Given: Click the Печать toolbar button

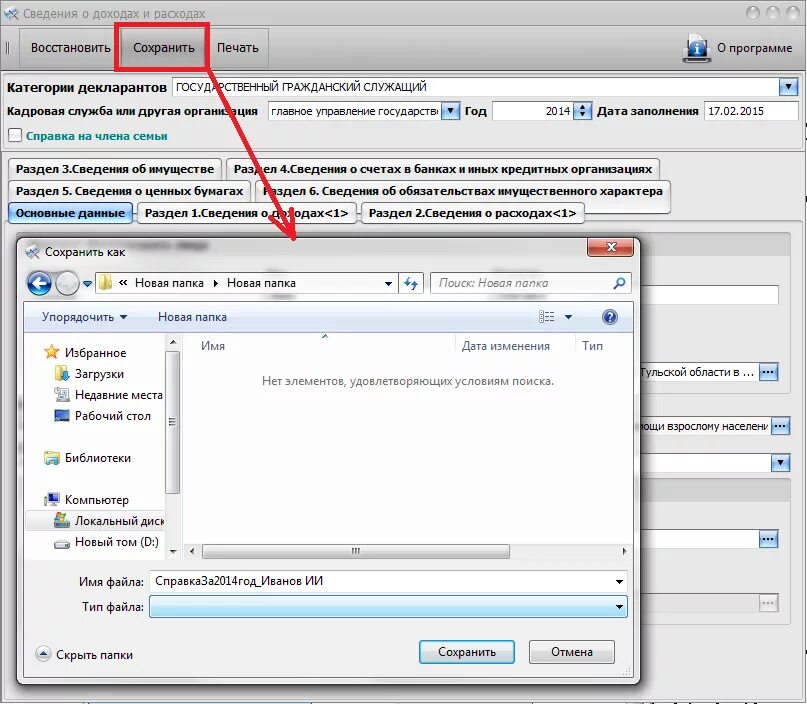Looking at the screenshot, I should click(237, 47).
